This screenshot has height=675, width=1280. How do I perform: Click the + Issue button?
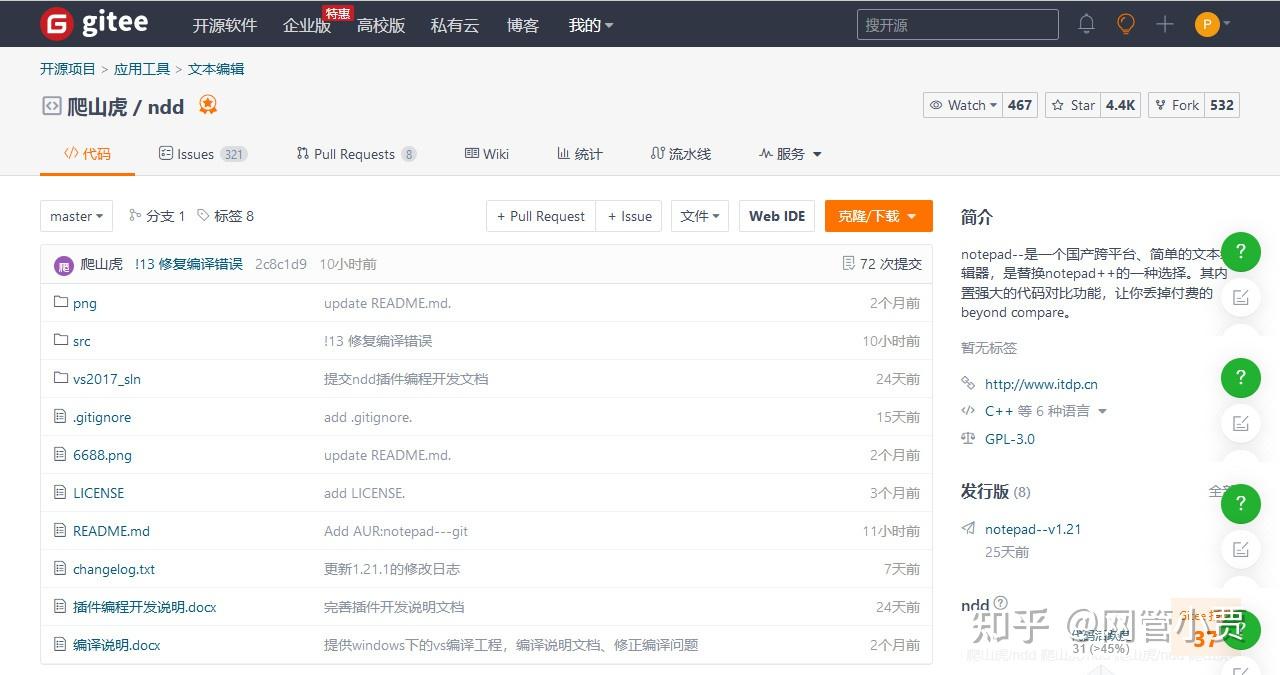[629, 216]
